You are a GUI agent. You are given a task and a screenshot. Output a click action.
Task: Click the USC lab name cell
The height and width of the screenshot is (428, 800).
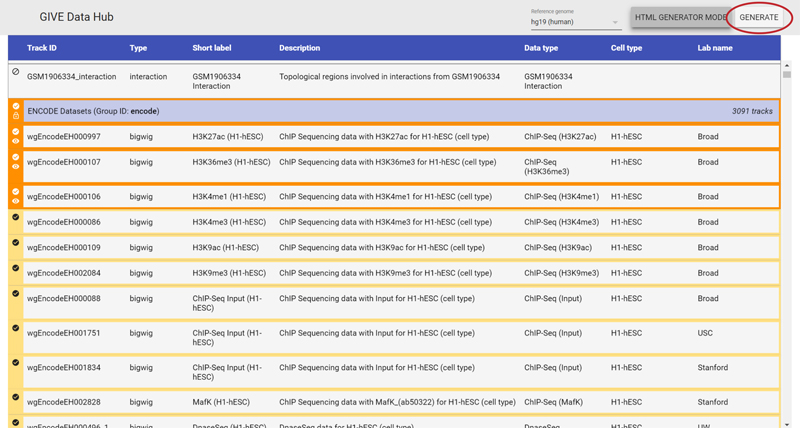click(705, 333)
